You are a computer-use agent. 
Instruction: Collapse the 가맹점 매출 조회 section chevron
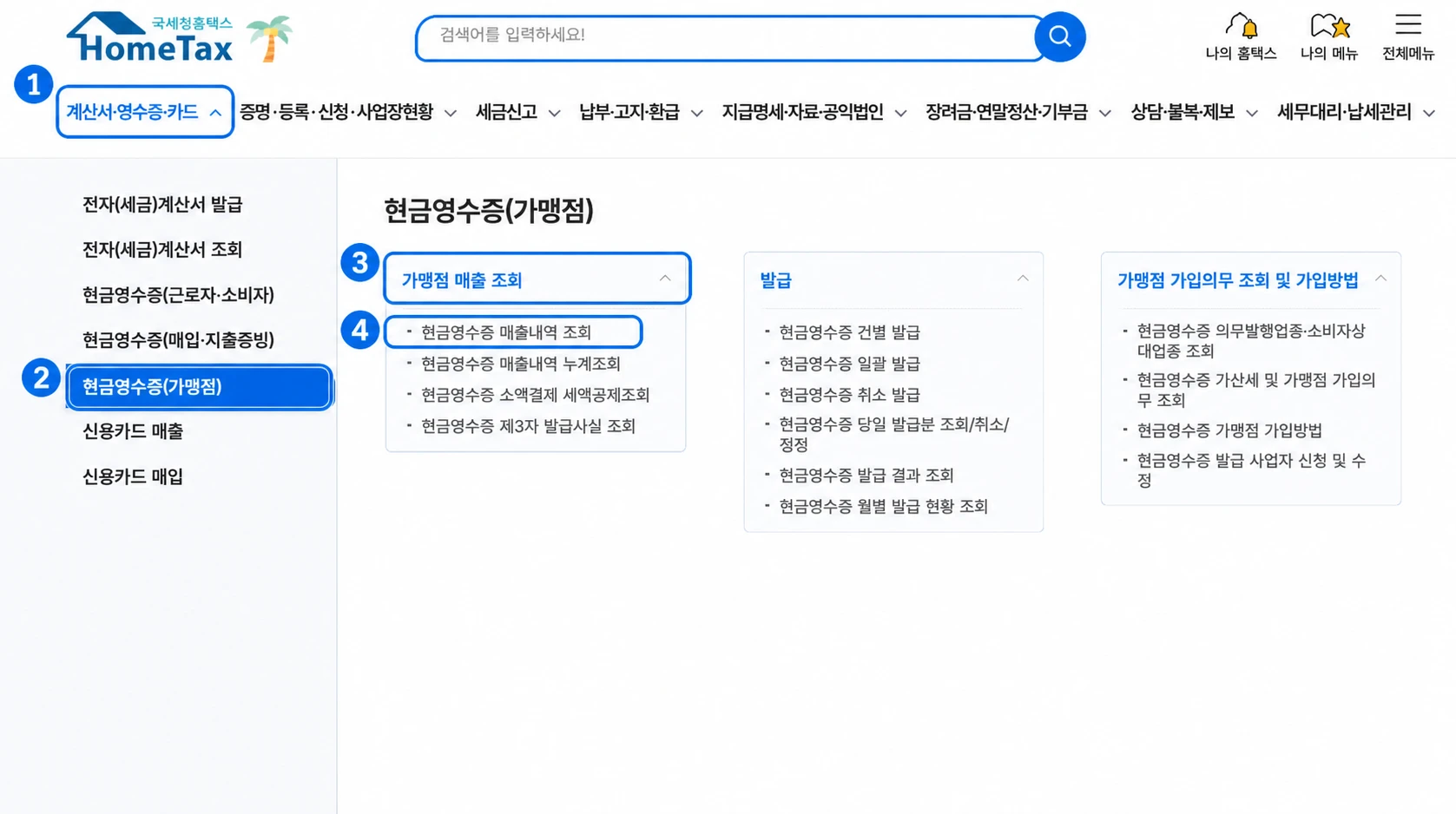point(665,279)
